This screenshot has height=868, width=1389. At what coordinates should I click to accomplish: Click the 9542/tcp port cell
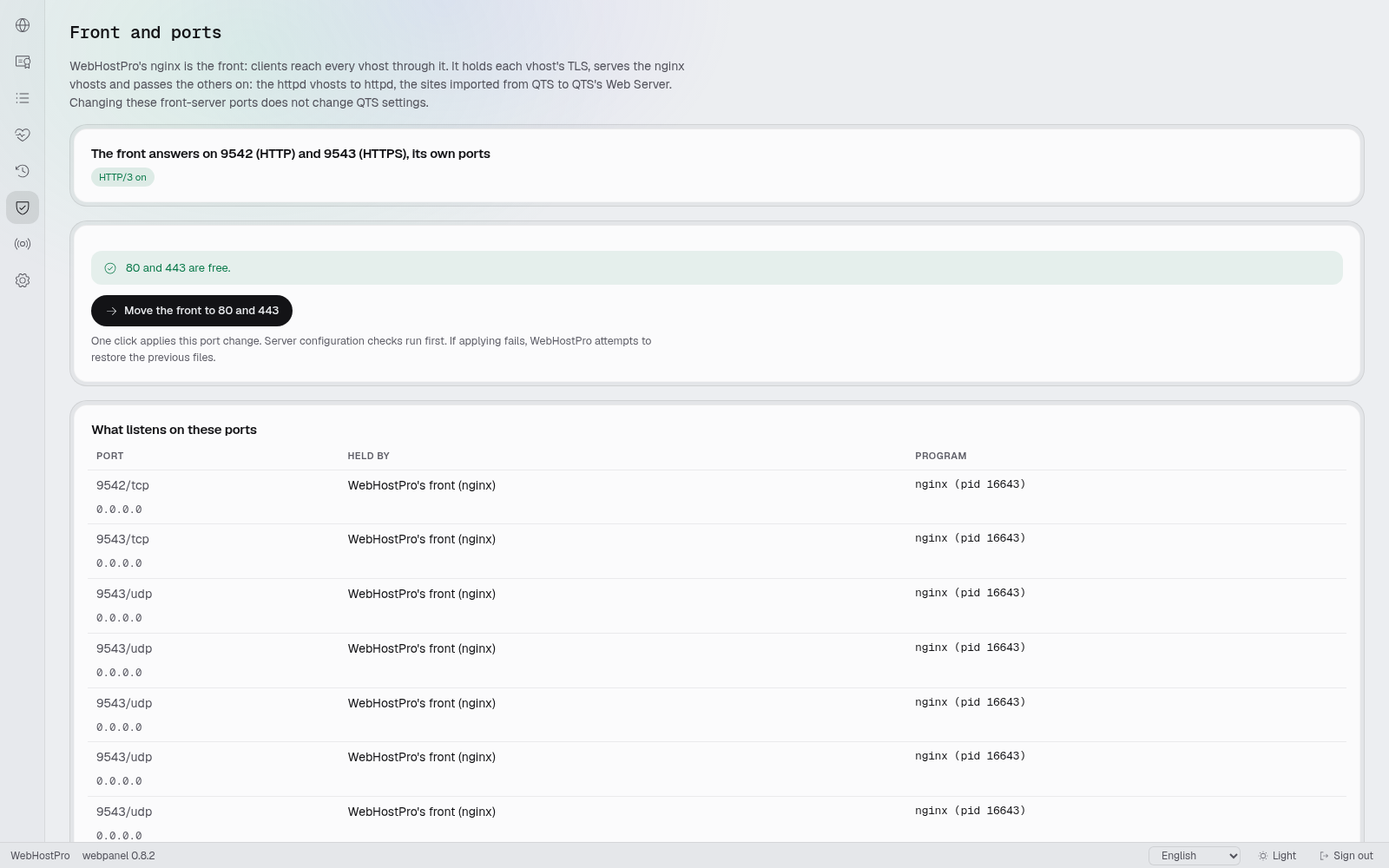tap(122, 485)
